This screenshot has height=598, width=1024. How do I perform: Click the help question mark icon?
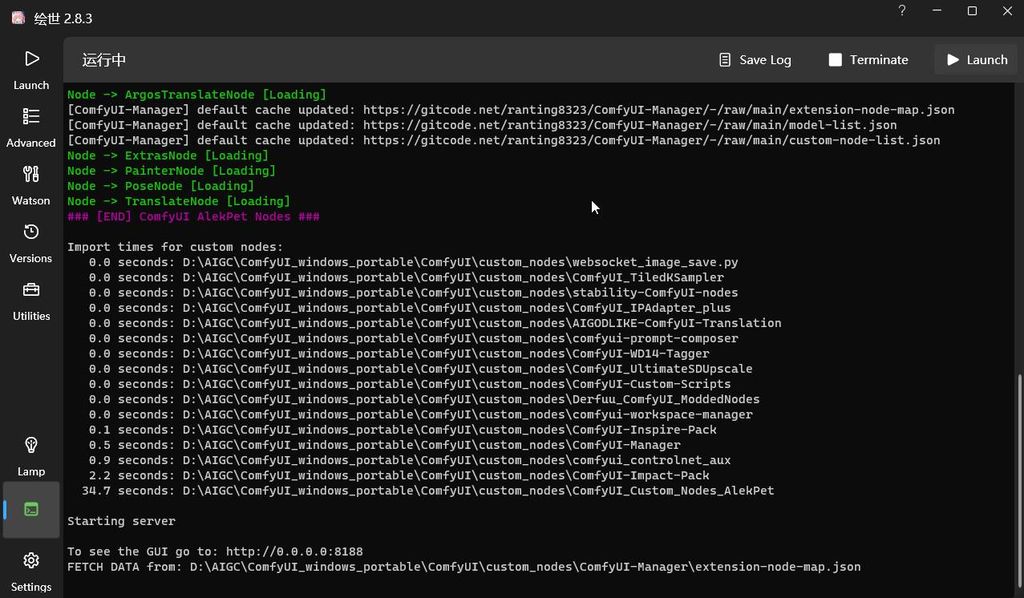pyautogui.click(x=901, y=12)
